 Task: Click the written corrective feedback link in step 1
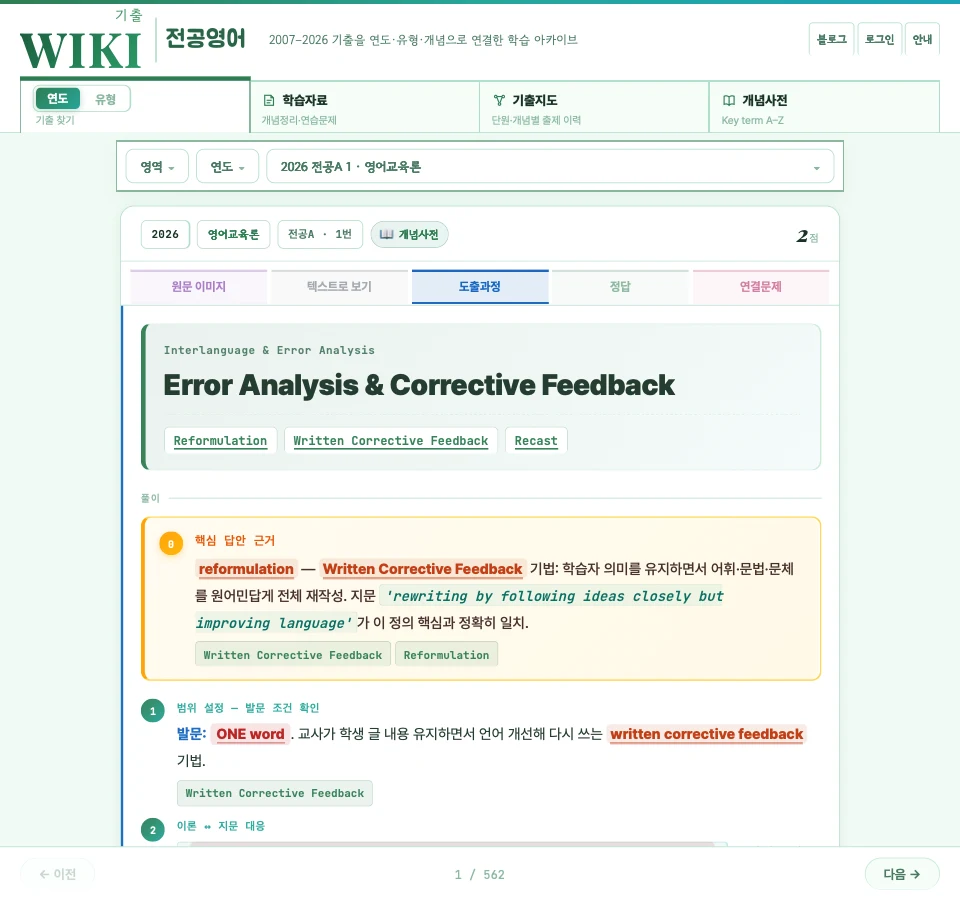click(707, 734)
